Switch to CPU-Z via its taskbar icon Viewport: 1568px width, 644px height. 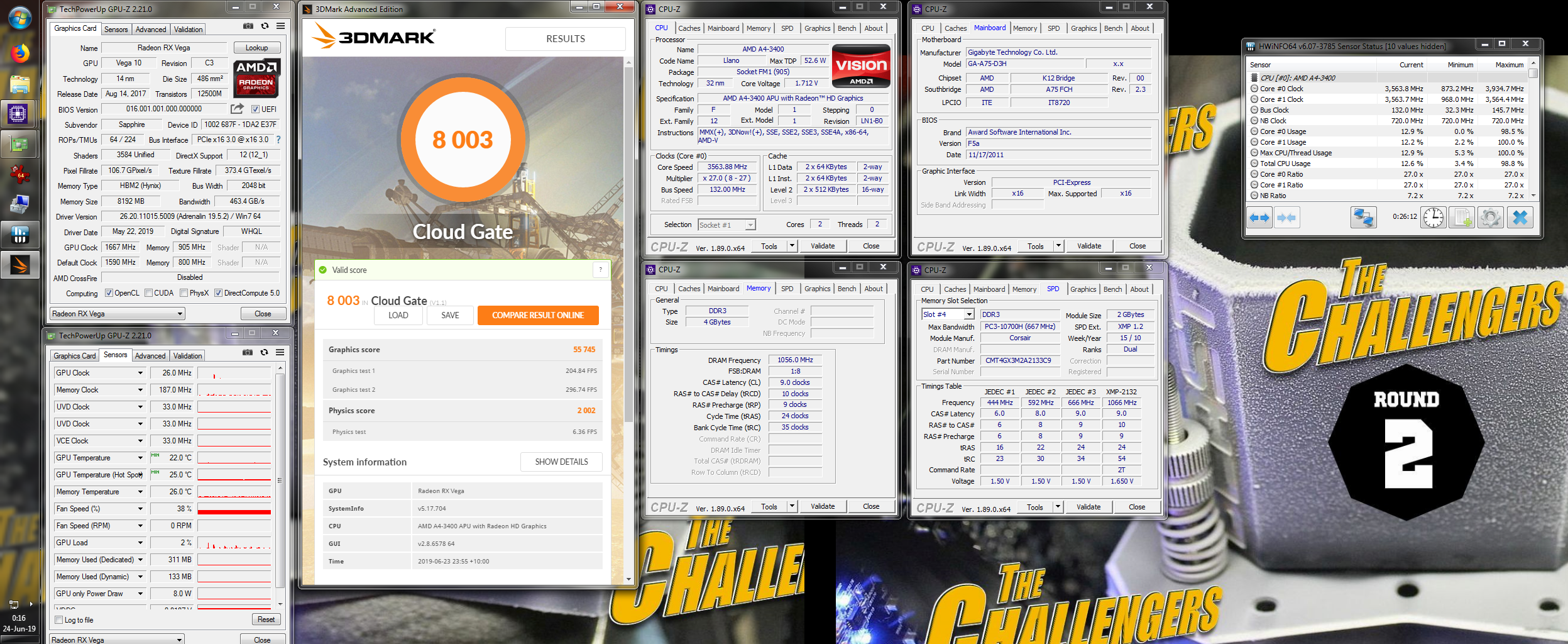tap(18, 114)
